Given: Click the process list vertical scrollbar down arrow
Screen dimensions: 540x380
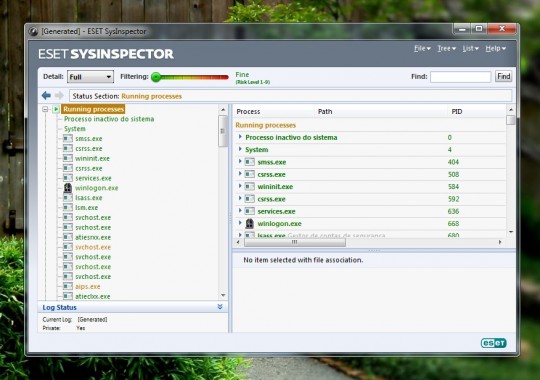Looking at the screenshot, I should [x=511, y=232].
